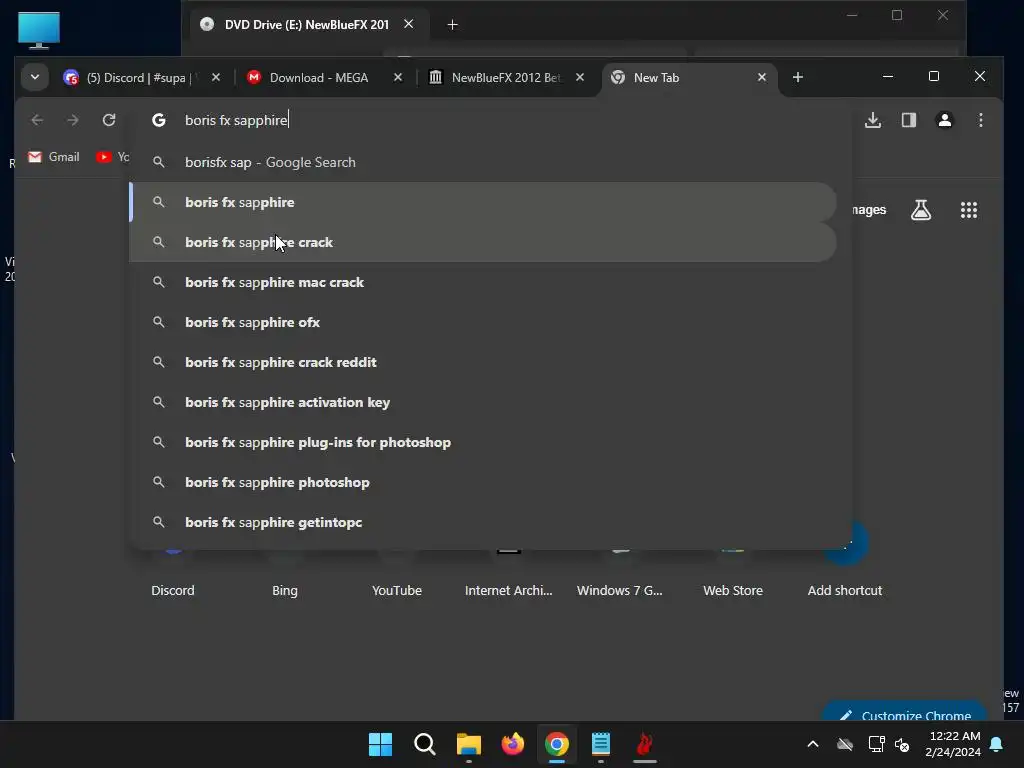This screenshot has width=1024, height=768.
Task: Switch to DVD Drive (E:) NewBlueFX tab in Explorer
Action: click(306, 25)
